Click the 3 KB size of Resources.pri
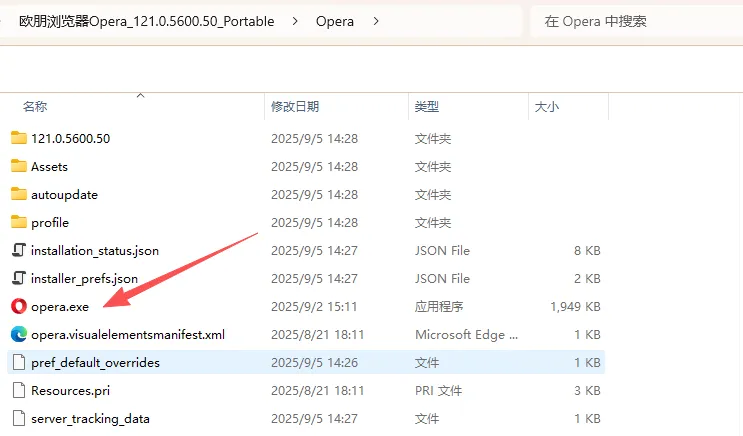 click(587, 391)
